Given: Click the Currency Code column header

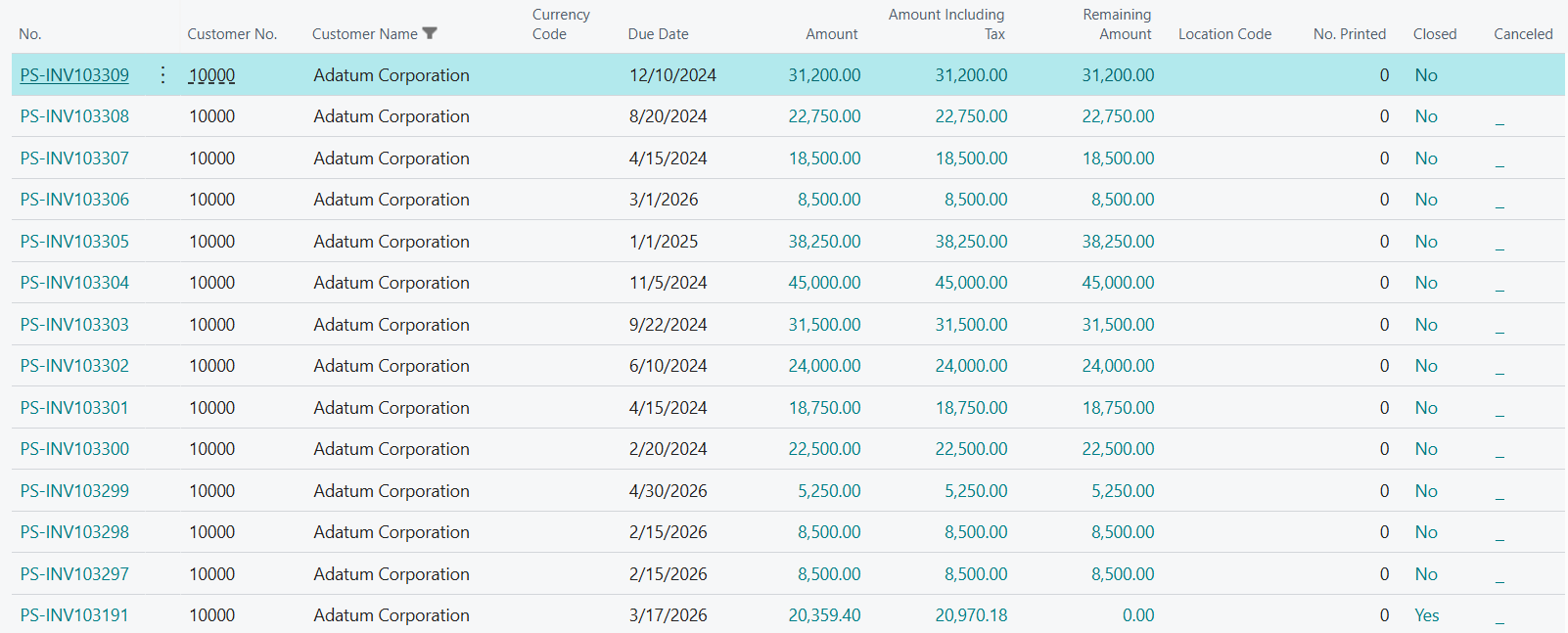Looking at the screenshot, I should click(561, 24).
